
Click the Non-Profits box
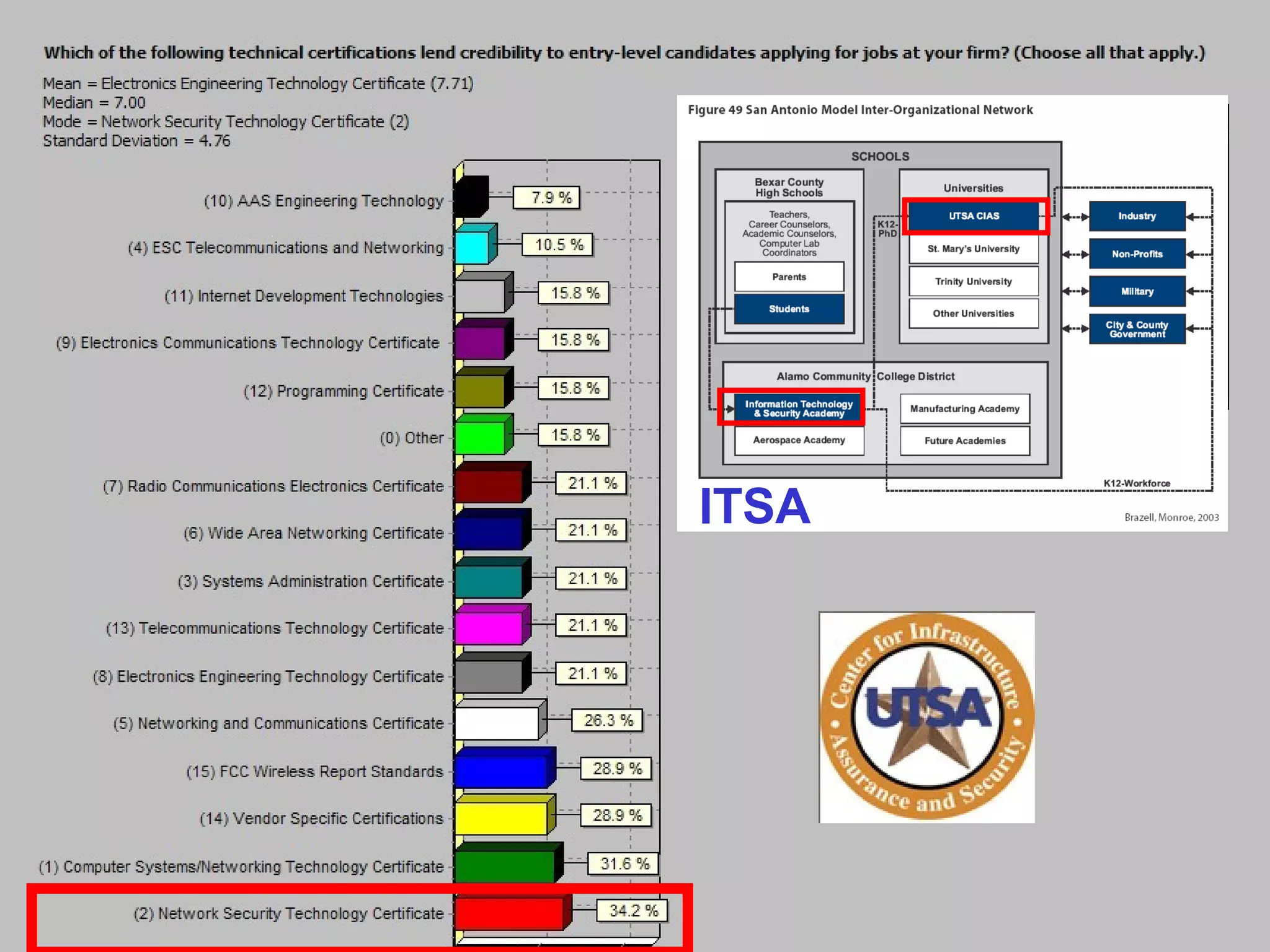coord(1137,253)
